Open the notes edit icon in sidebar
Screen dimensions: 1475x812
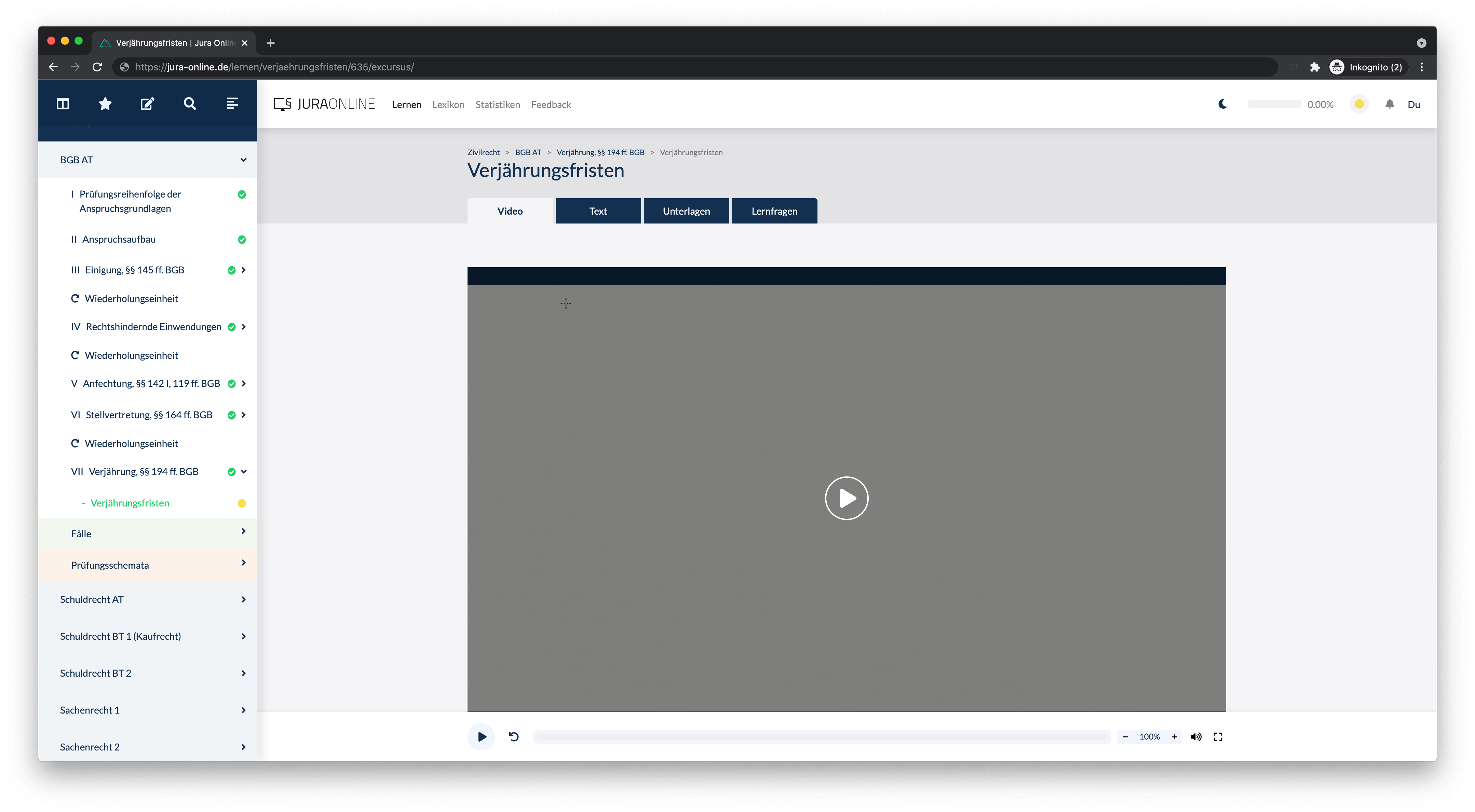click(x=147, y=104)
